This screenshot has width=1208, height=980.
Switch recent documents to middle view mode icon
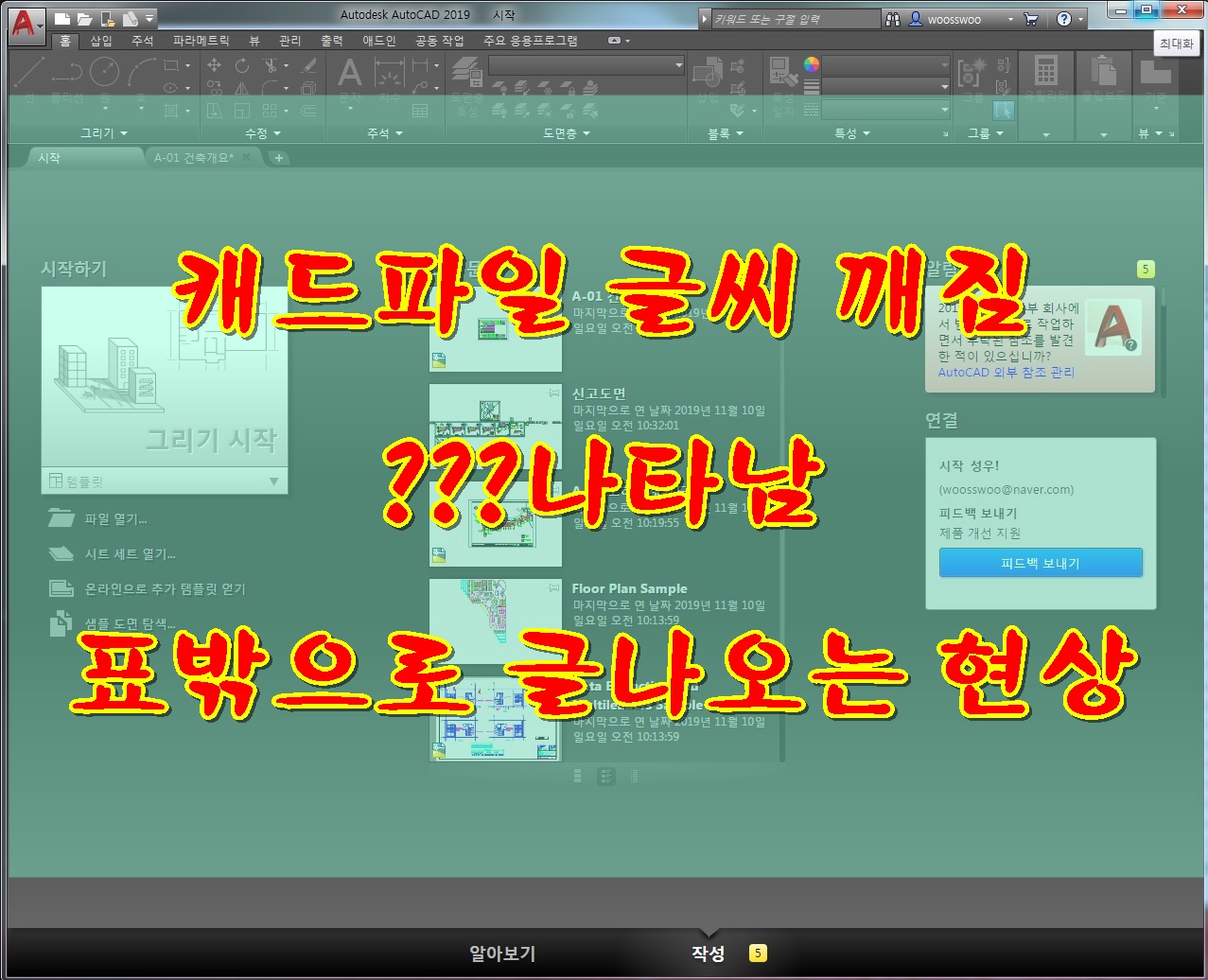pos(606,777)
